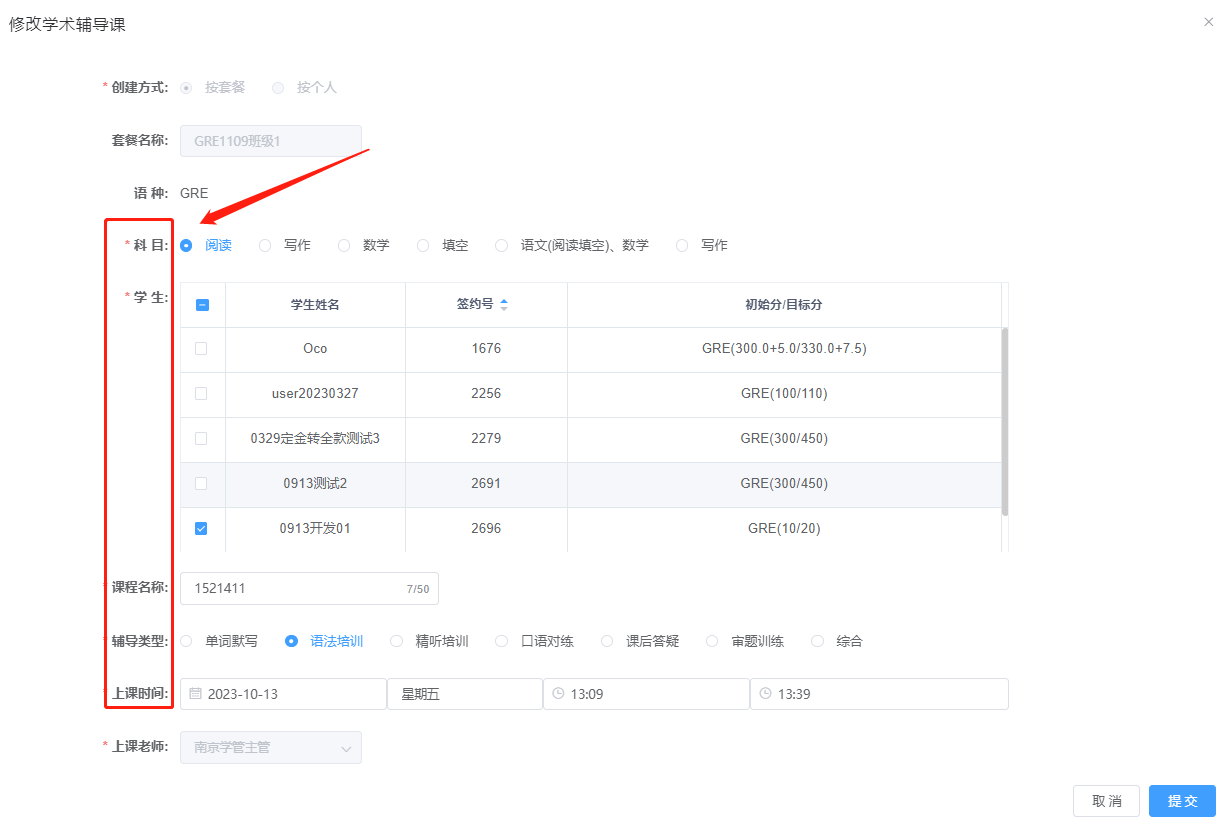This screenshot has height=836, width=1224.
Task: Click the 取消 cancel button
Action: click(x=1106, y=801)
